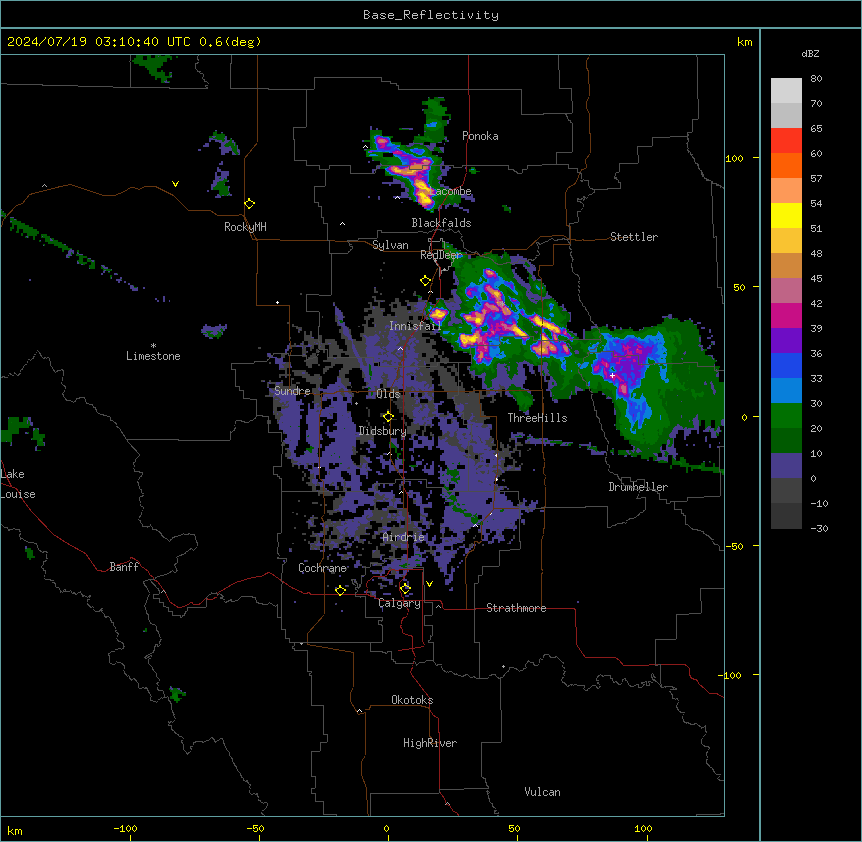Screen dimensions: 862x842
Task: Click the Vulcan label
Action: tap(543, 792)
